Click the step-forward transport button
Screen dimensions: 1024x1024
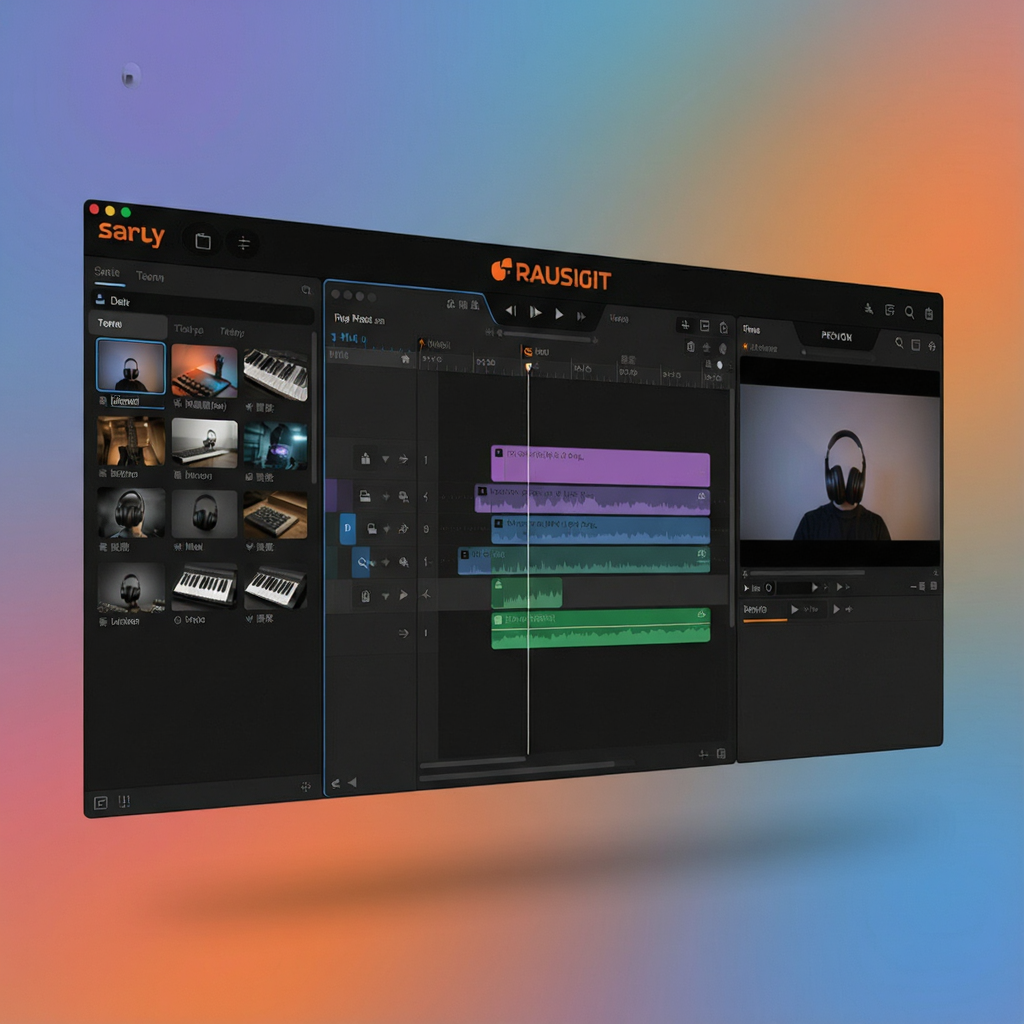[536, 312]
